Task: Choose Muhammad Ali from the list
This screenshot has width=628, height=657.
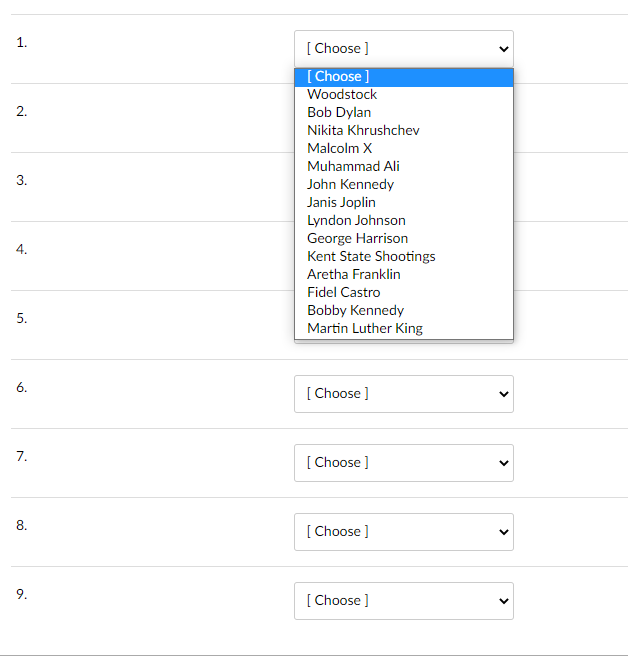Action: tap(353, 166)
